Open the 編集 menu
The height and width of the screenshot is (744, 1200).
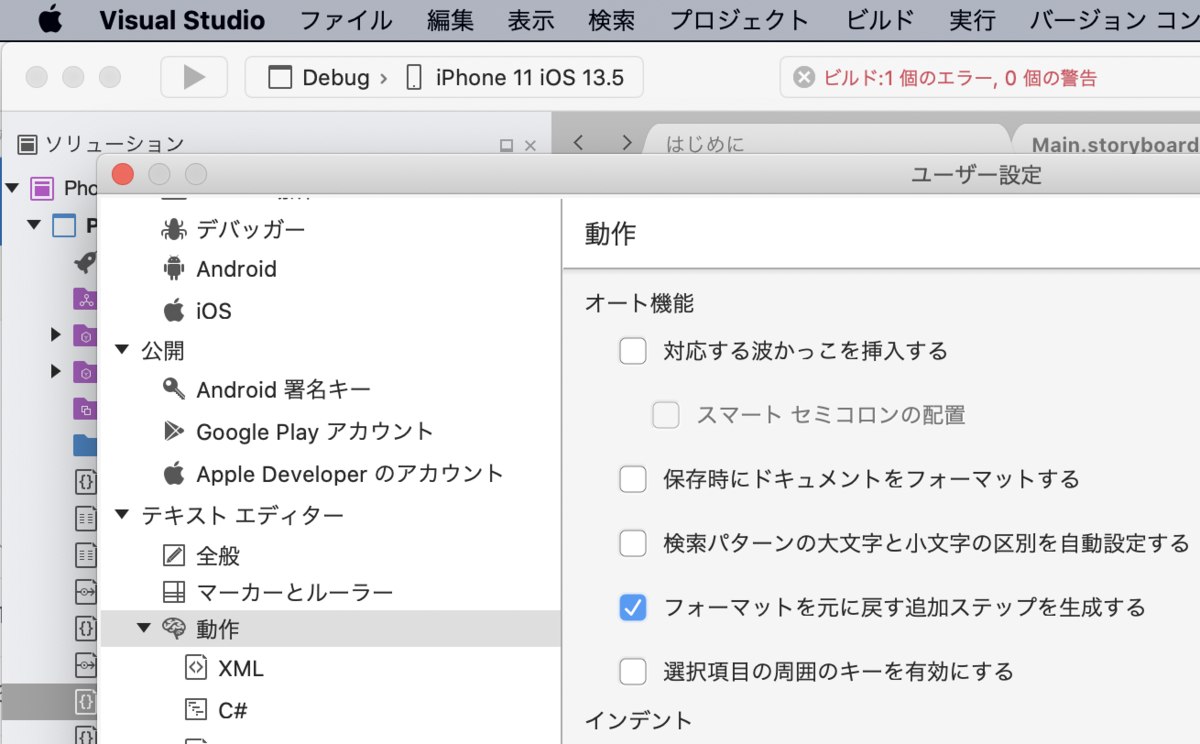pos(451,20)
